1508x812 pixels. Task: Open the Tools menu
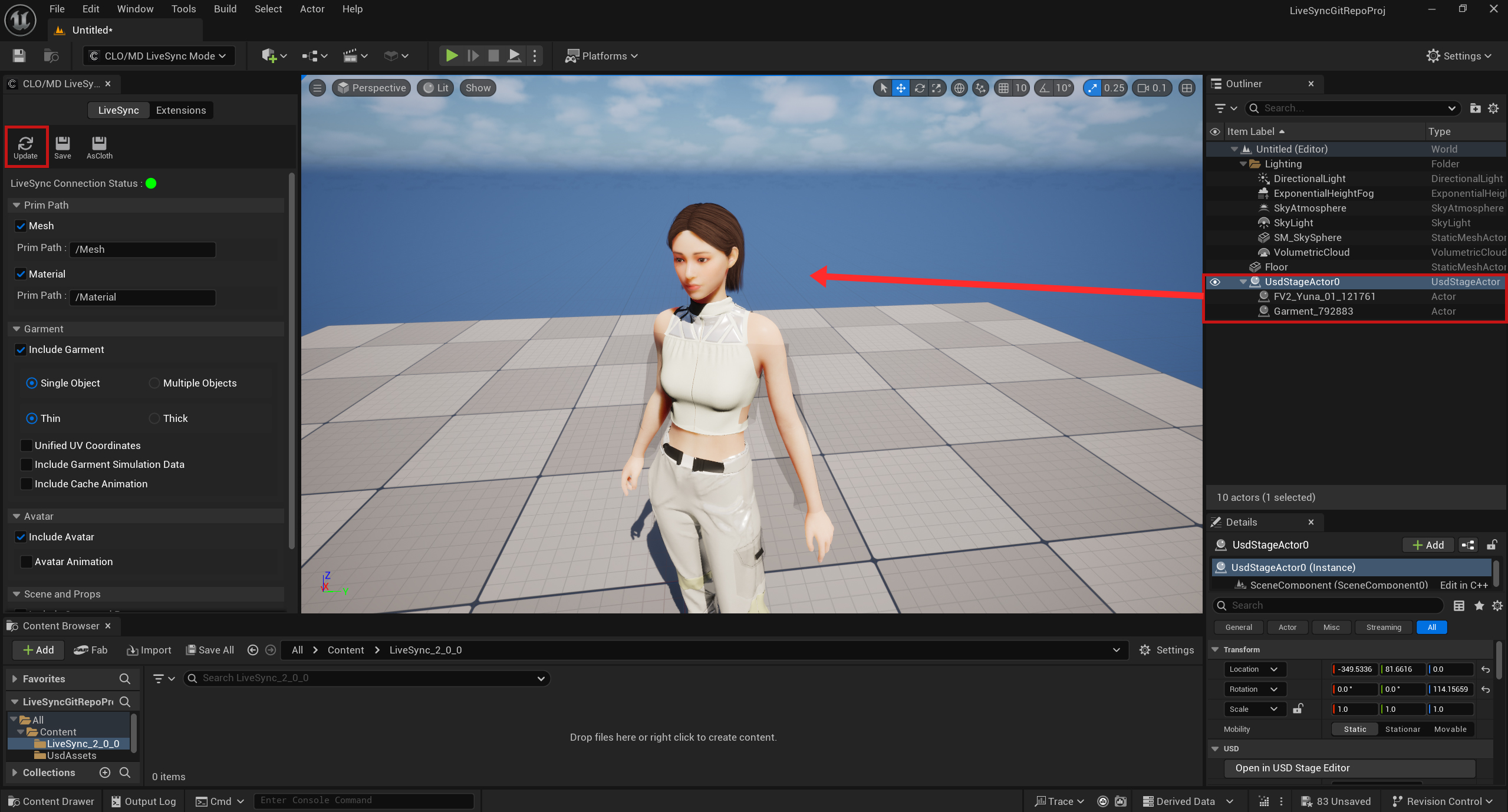(x=183, y=9)
